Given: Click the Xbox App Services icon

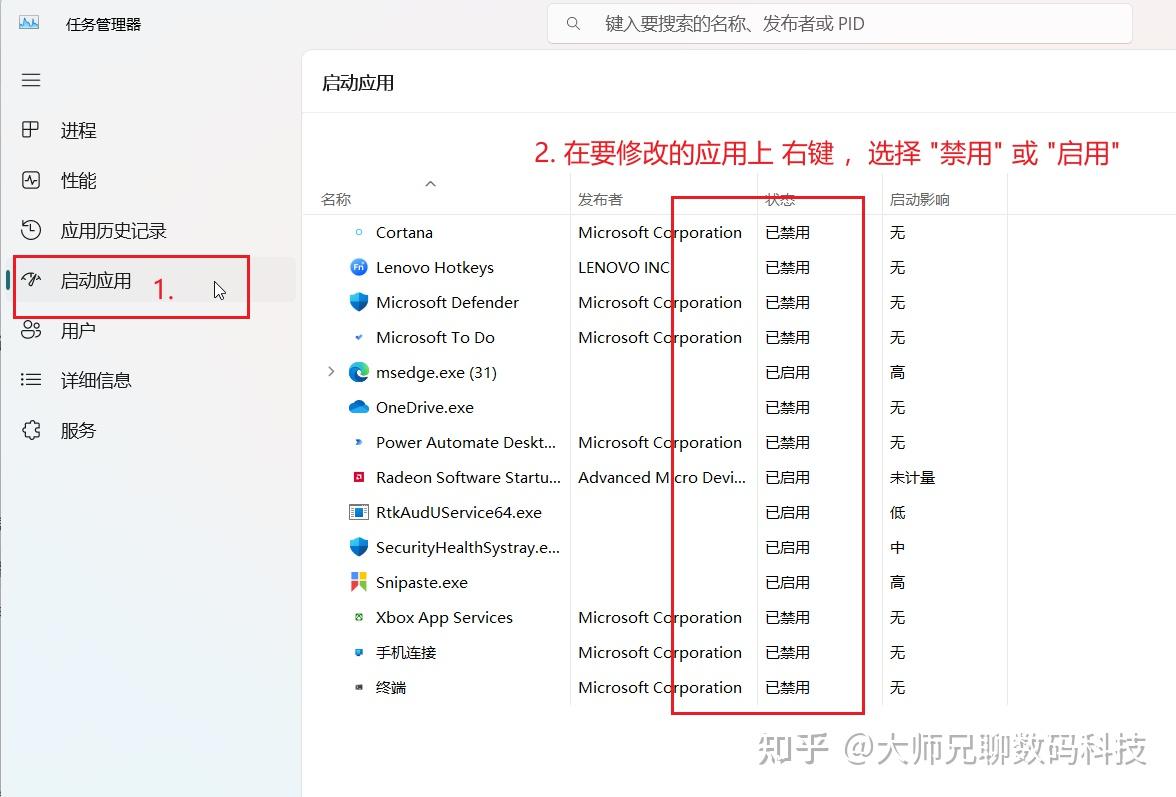Looking at the screenshot, I should pyautogui.click(x=358, y=617).
